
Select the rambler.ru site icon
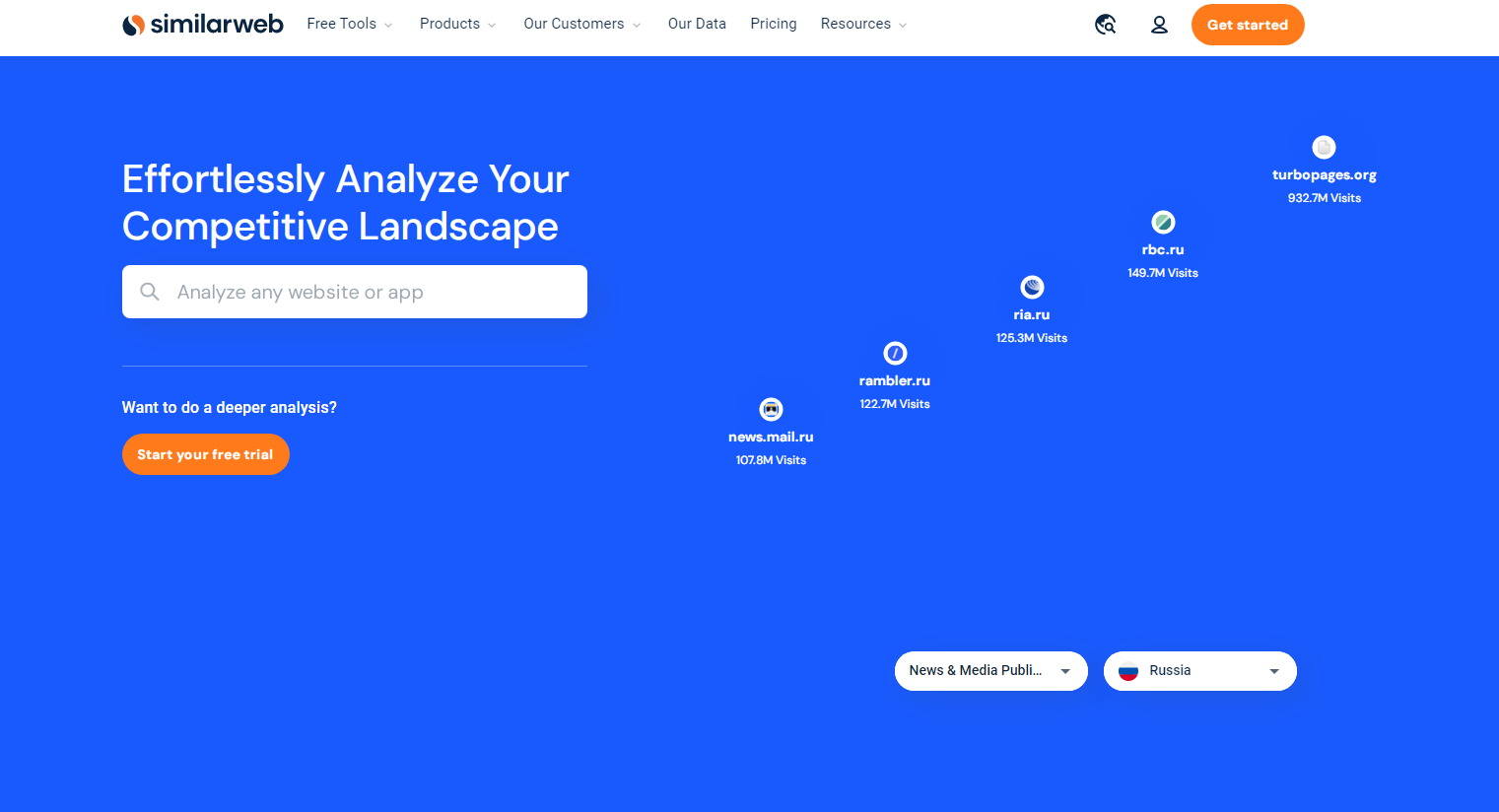point(895,353)
